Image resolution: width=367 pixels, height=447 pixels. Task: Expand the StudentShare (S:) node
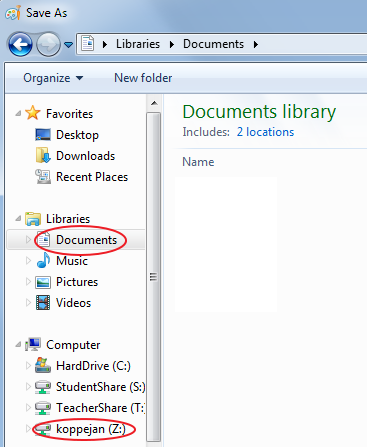click(x=28, y=387)
